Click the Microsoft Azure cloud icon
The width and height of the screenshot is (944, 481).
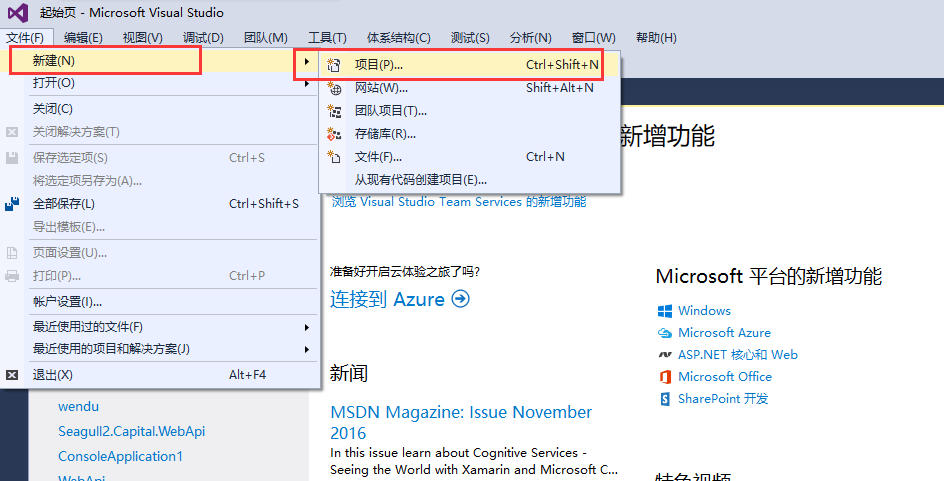click(665, 333)
